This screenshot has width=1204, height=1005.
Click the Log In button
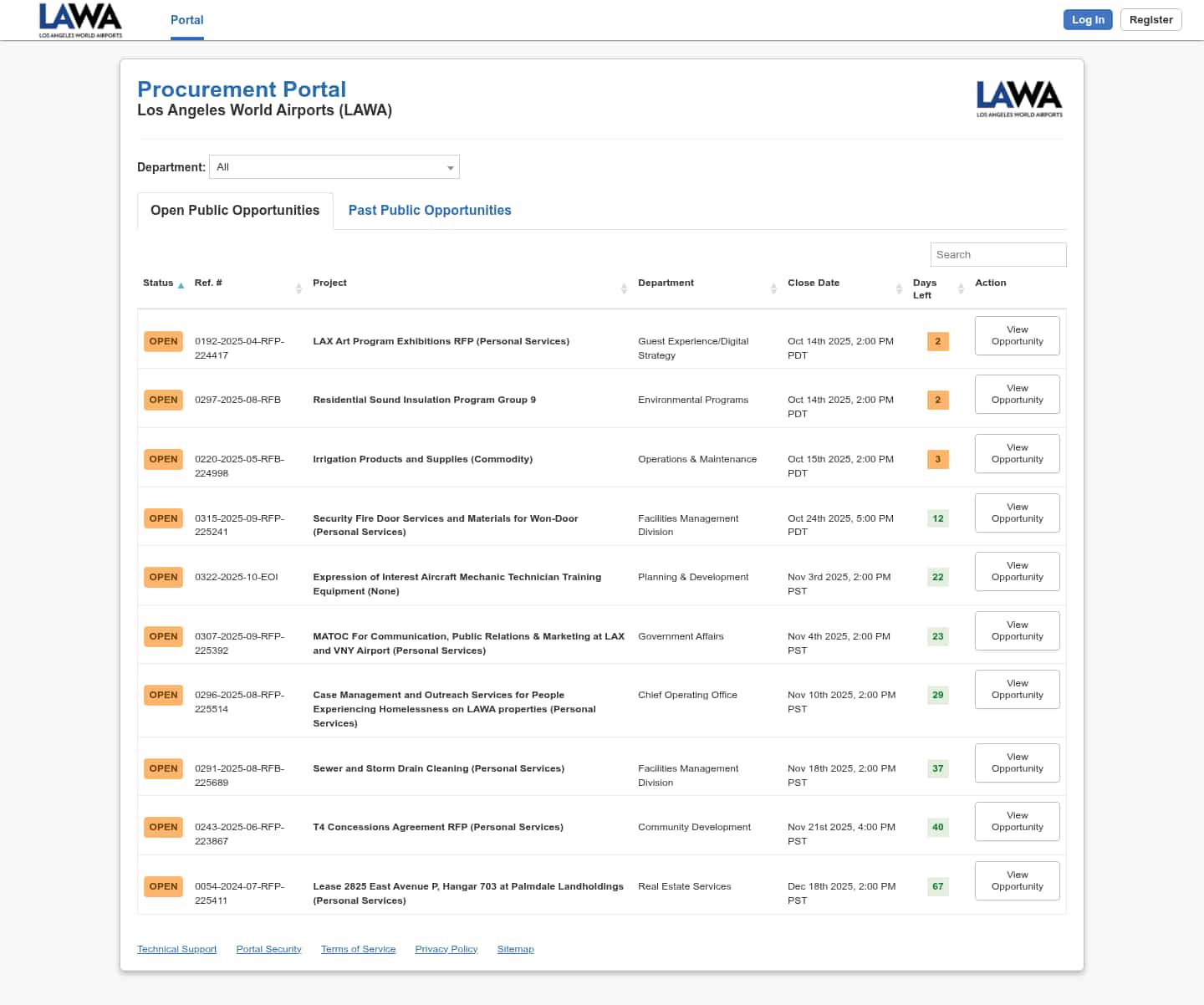click(x=1088, y=20)
